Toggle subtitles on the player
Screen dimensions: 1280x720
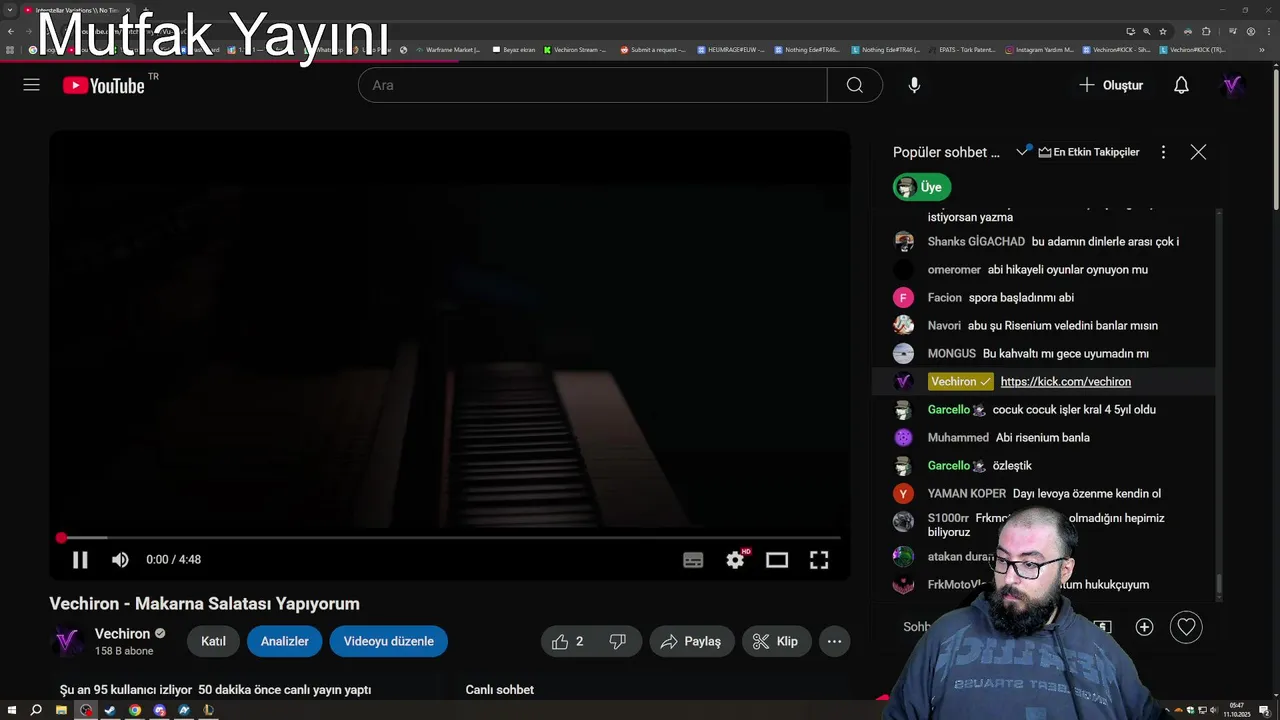[693, 560]
